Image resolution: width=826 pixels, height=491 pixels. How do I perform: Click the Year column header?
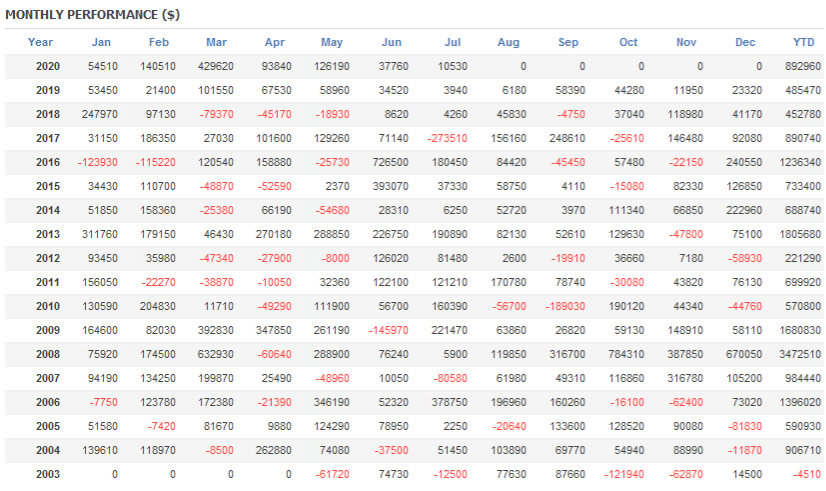pos(40,42)
